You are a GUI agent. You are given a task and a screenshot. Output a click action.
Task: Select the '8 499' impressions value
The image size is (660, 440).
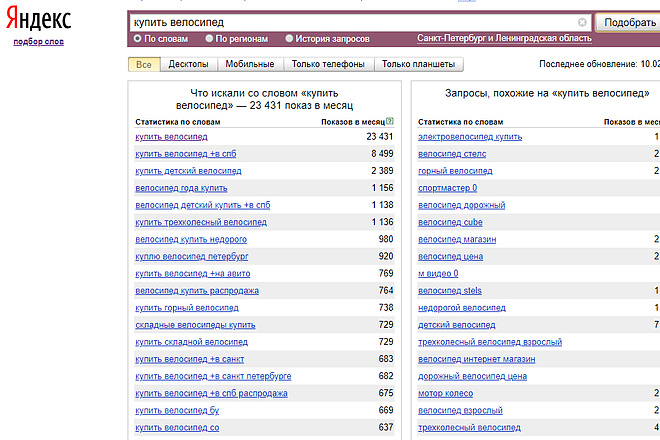[x=382, y=154]
